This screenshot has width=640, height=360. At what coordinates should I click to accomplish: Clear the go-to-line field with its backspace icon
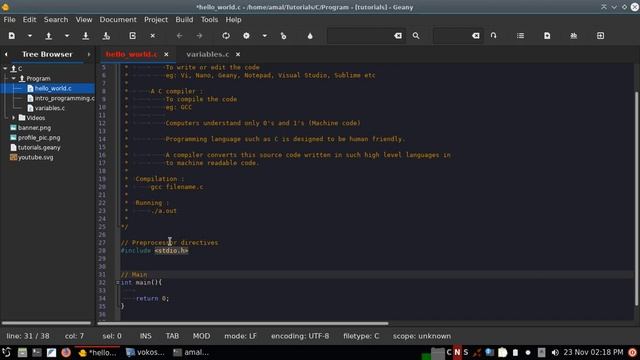(476, 36)
